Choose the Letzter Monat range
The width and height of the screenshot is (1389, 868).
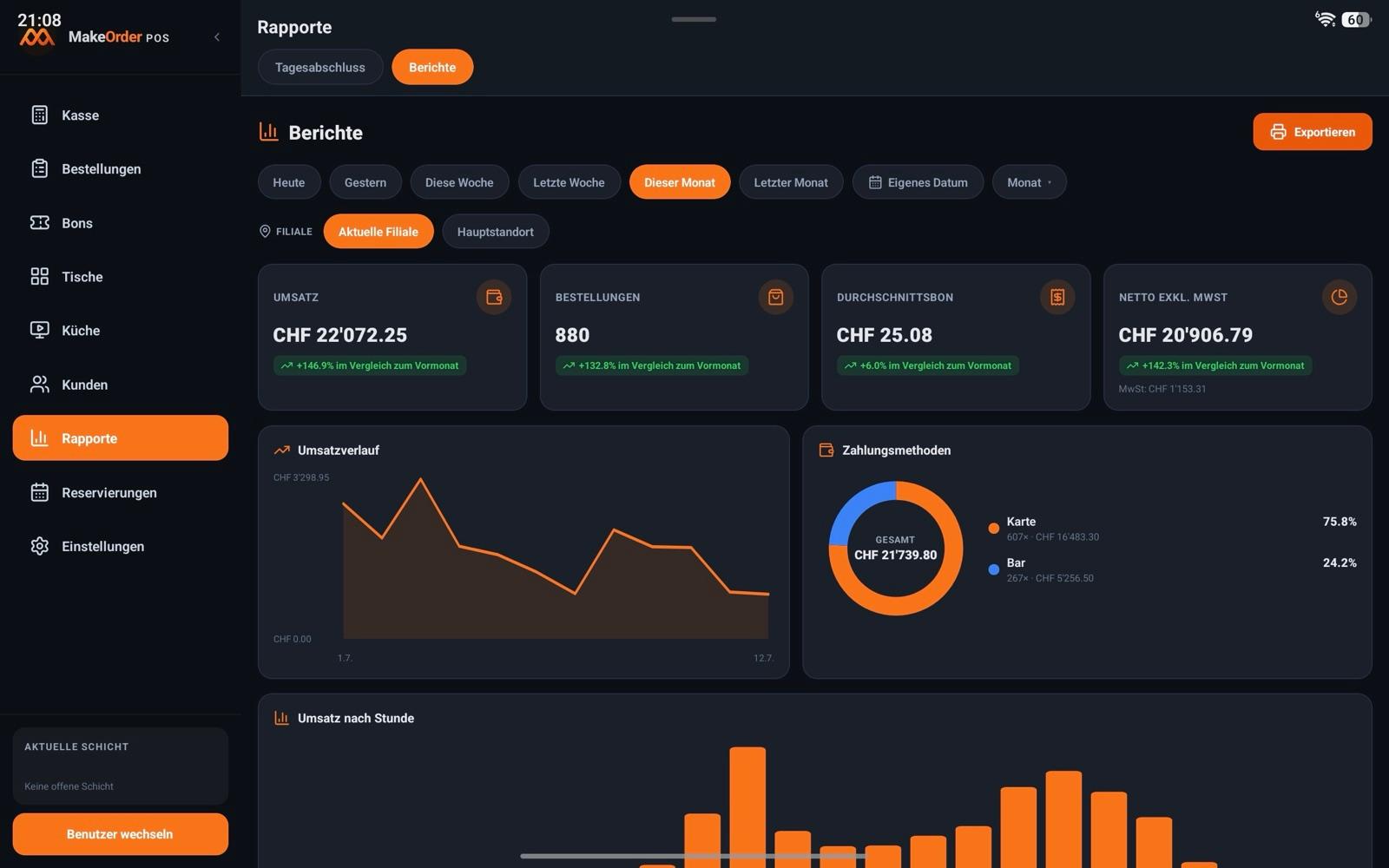(x=791, y=182)
